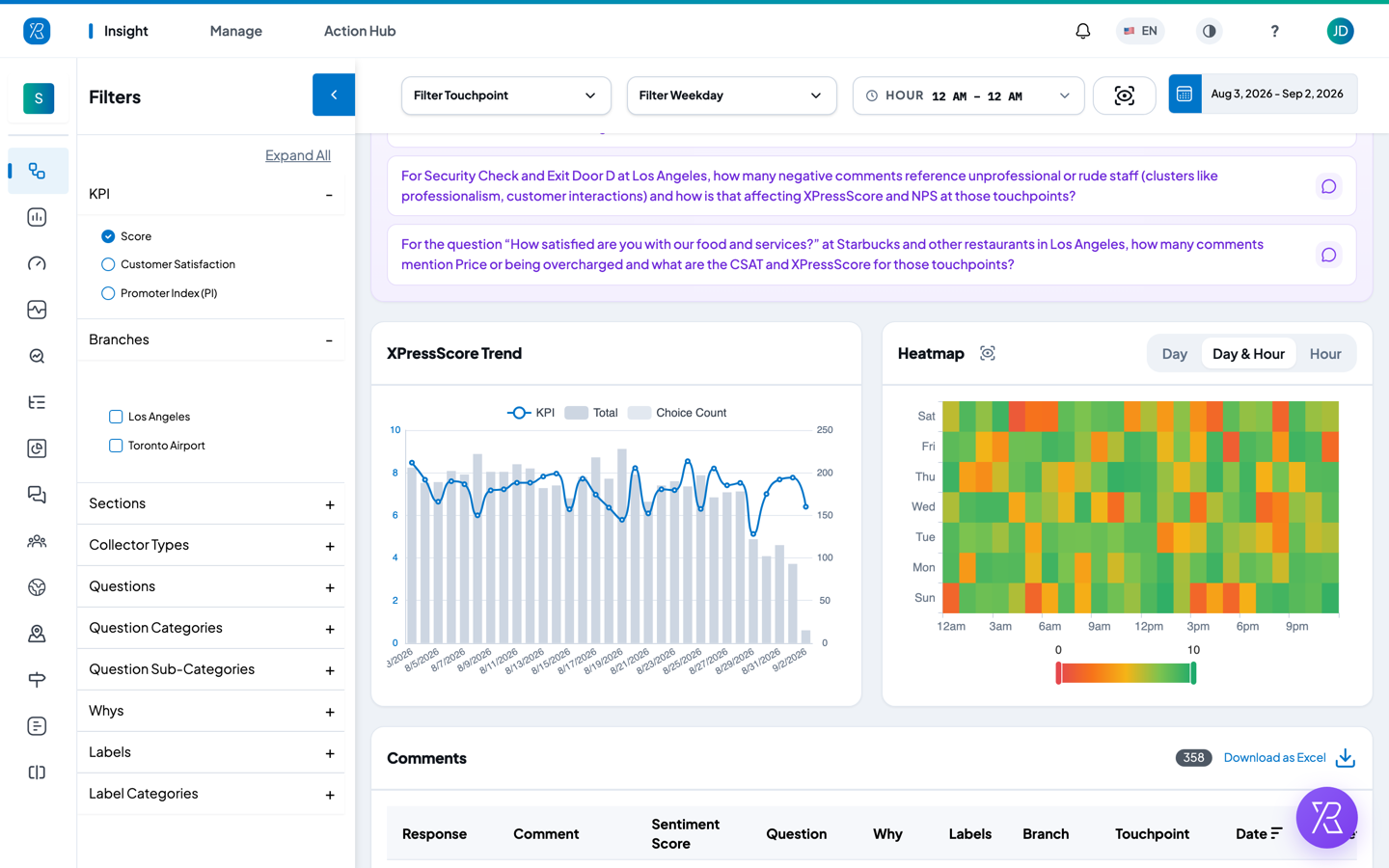Click the heatmap color scale minimum handle
Screen dimensions: 1389x868
[x=1058, y=673]
